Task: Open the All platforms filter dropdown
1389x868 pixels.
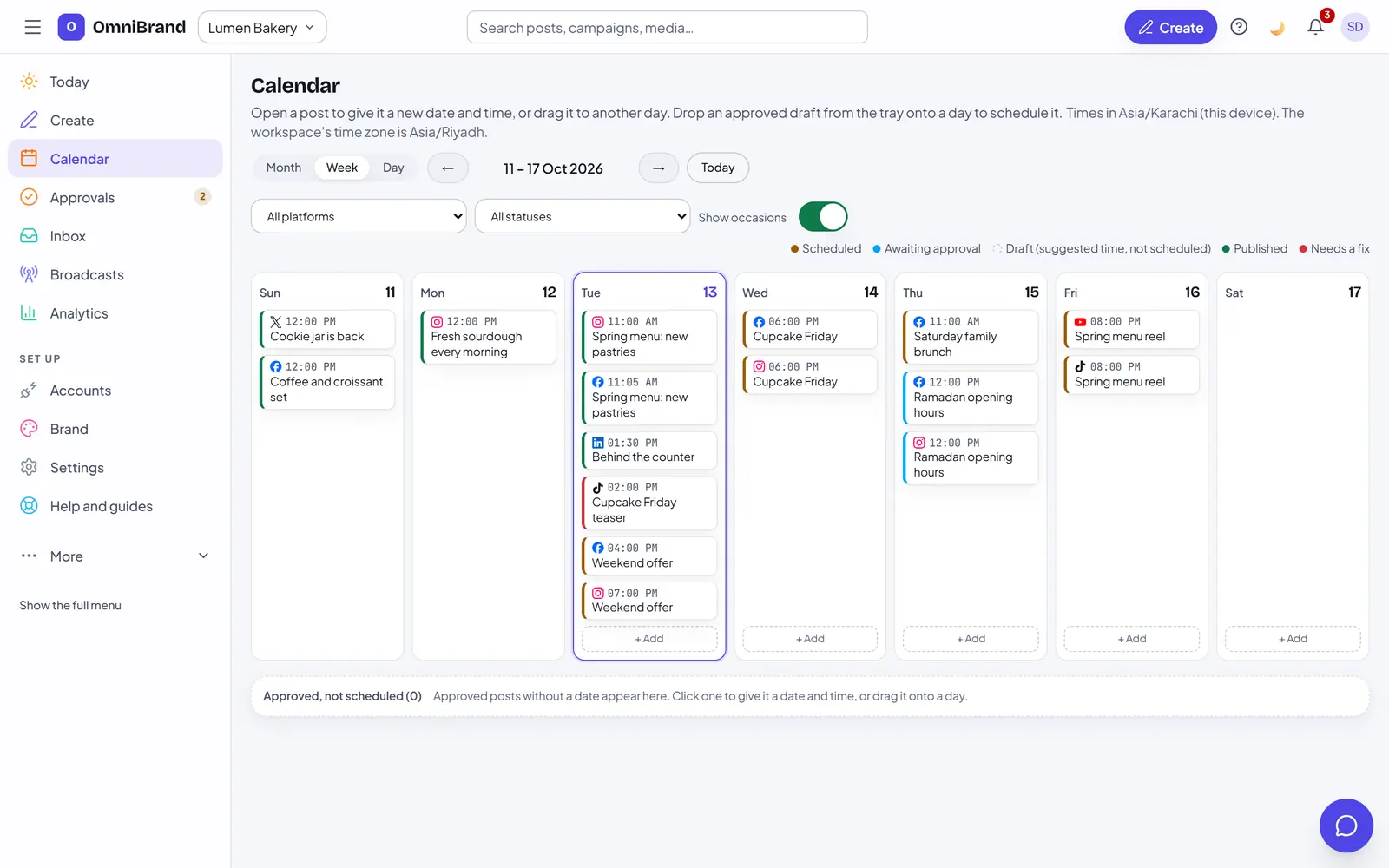Action: (x=359, y=216)
